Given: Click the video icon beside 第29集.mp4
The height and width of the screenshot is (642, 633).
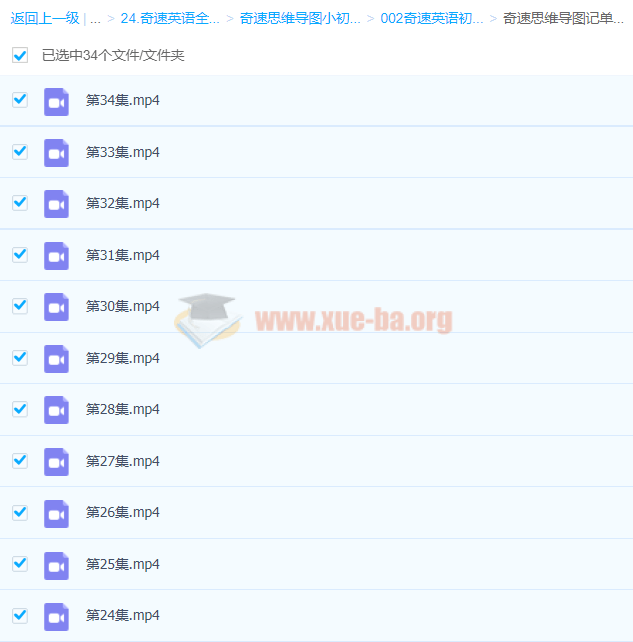Looking at the screenshot, I should click(56, 359).
